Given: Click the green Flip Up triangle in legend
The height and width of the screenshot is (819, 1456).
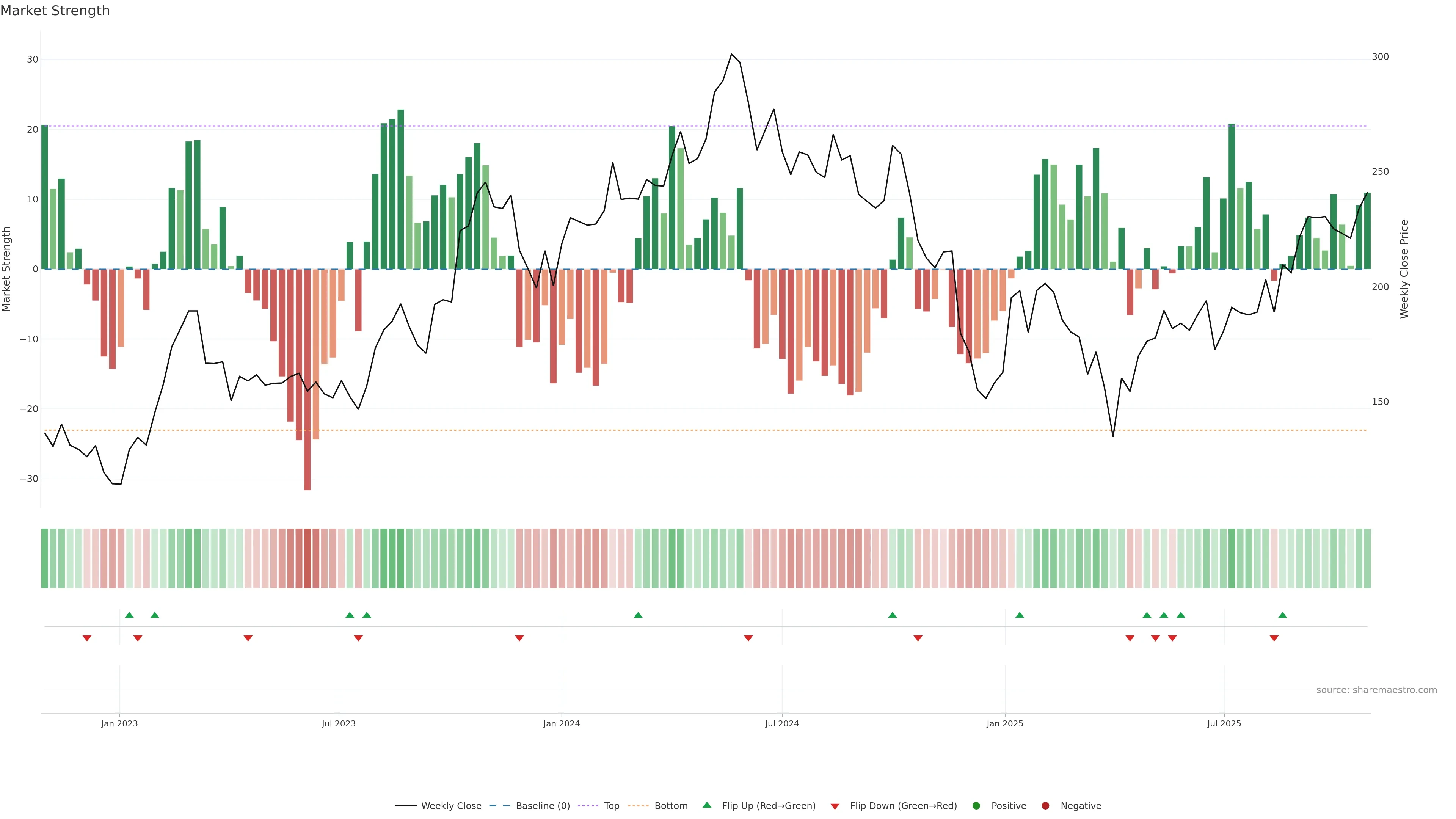Looking at the screenshot, I should click(706, 805).
